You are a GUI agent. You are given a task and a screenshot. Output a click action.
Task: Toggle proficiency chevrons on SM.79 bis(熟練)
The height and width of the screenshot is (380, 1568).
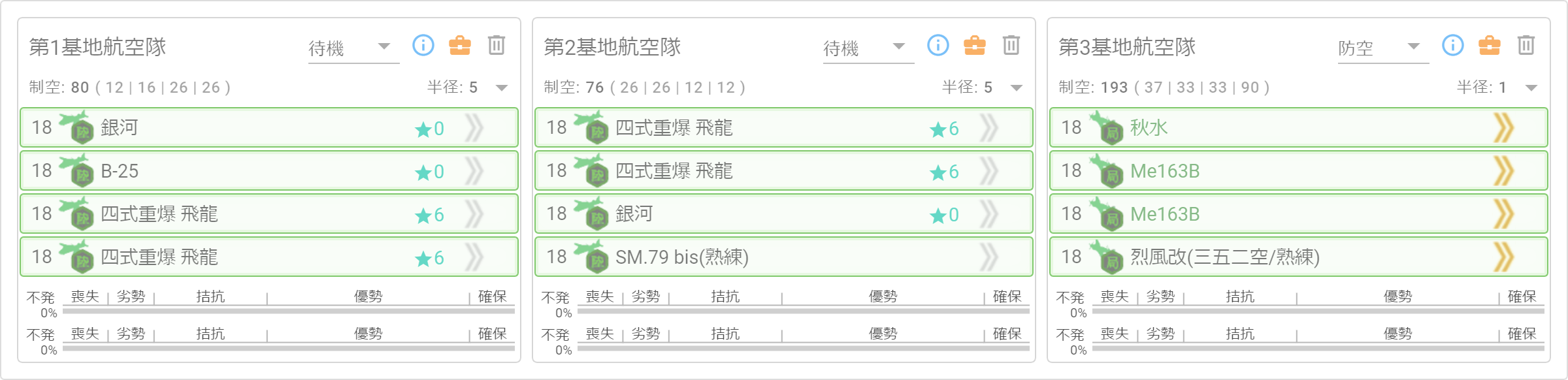tap(989, 257)
